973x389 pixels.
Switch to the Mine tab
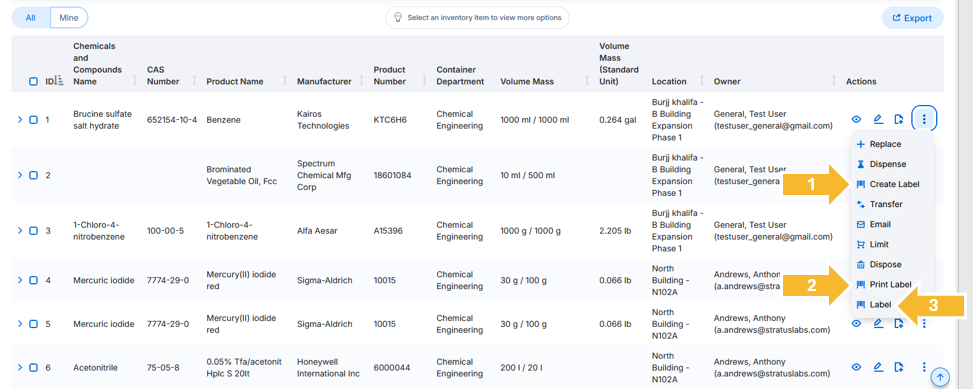click(69, 18)
